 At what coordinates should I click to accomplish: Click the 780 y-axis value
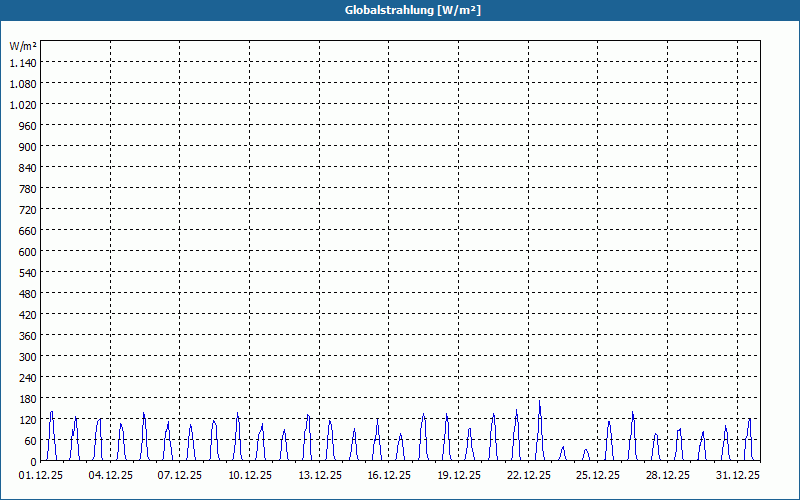pyautogui.click(x=28, y=189)
